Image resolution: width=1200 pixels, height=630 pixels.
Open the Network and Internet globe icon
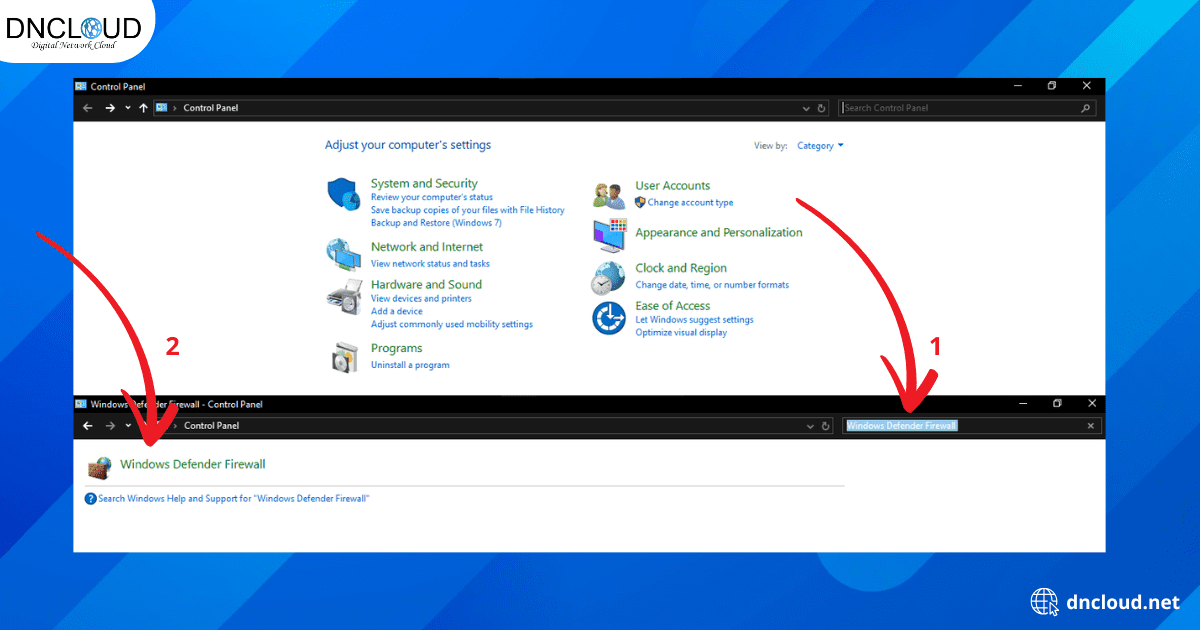(x=343, y=255)
